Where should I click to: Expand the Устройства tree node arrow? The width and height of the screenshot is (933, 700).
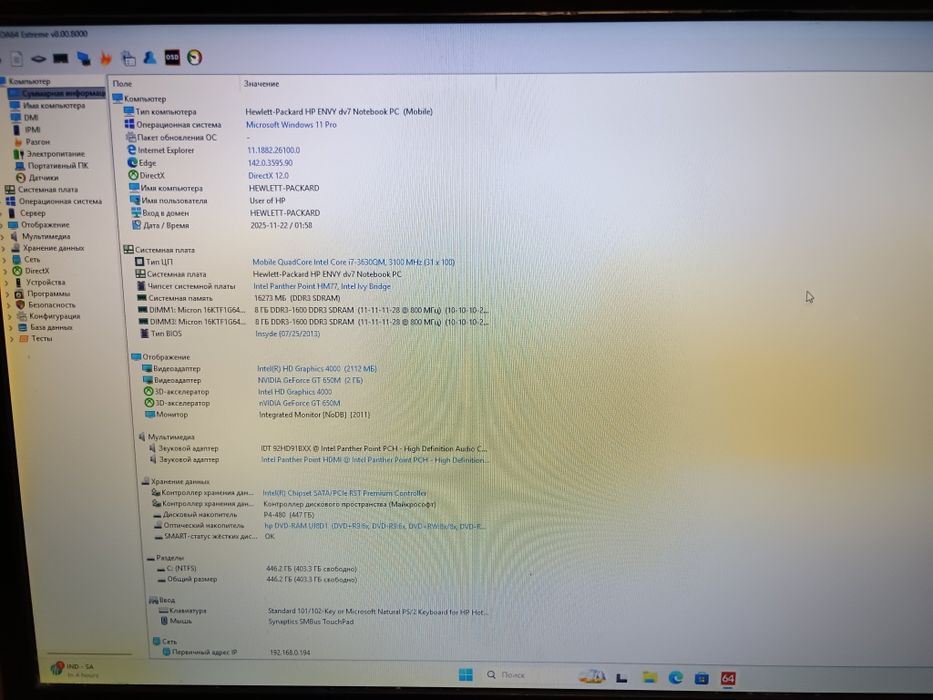click(6, 282)
